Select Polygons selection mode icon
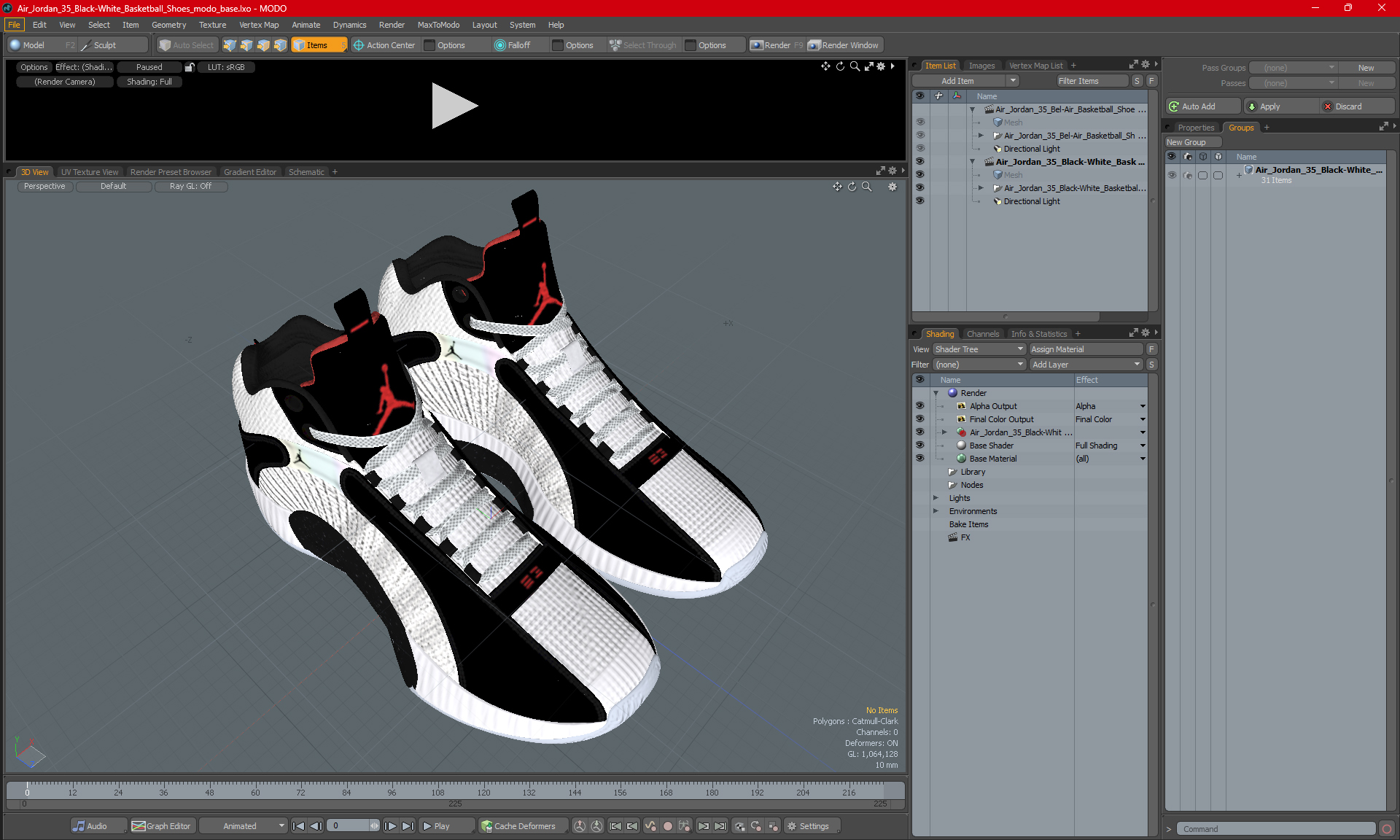The width and height of the screenshot is (1400, 840). click(x=263, y=45)
